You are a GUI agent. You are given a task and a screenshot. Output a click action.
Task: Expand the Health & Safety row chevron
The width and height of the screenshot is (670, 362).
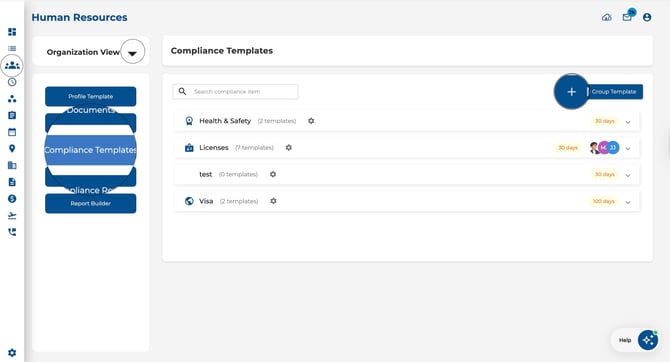coord(628,122)
